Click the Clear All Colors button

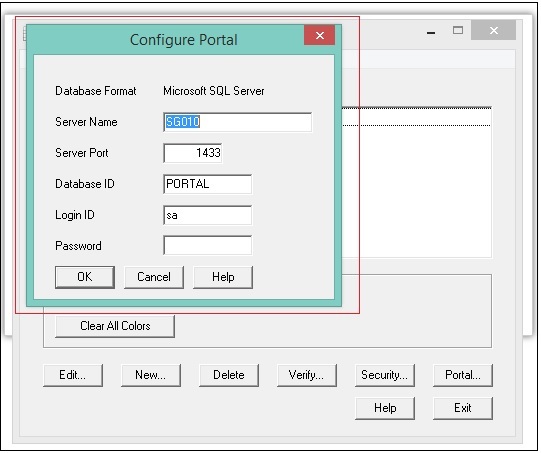115,326
